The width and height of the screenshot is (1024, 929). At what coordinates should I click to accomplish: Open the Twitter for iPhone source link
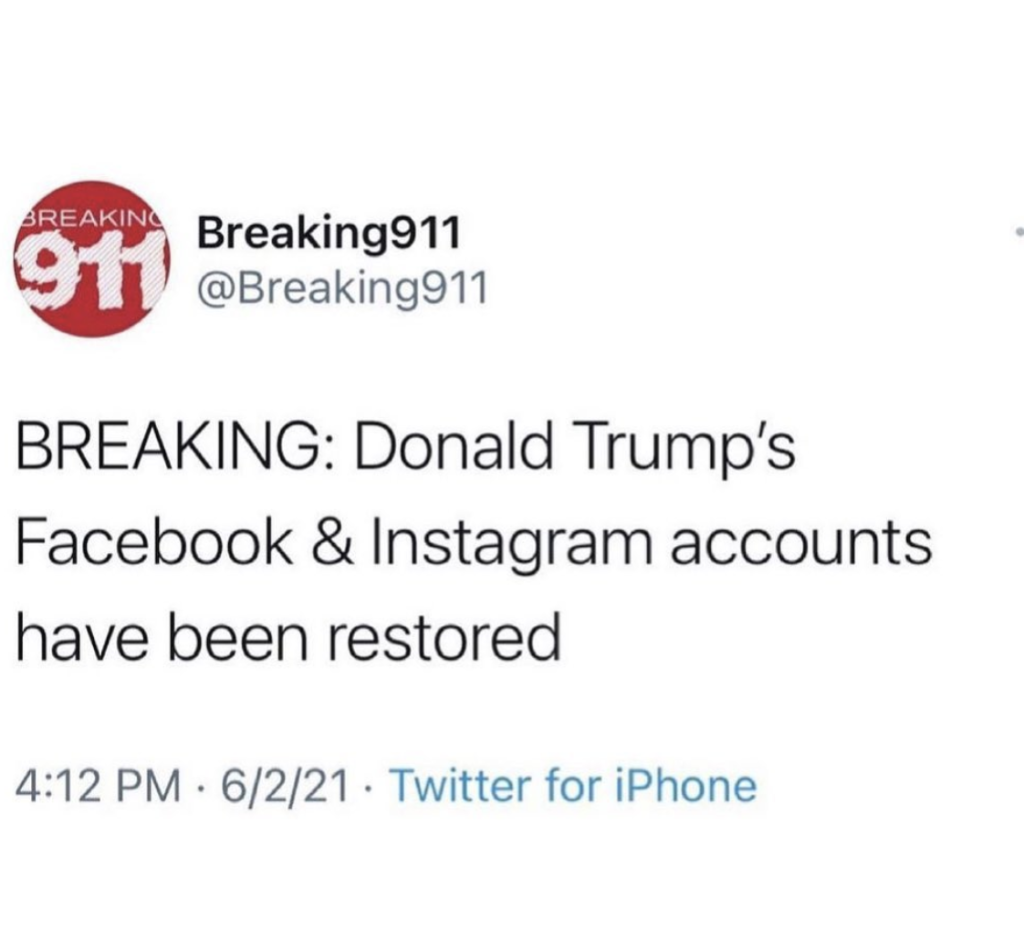[x=571, y=784]
